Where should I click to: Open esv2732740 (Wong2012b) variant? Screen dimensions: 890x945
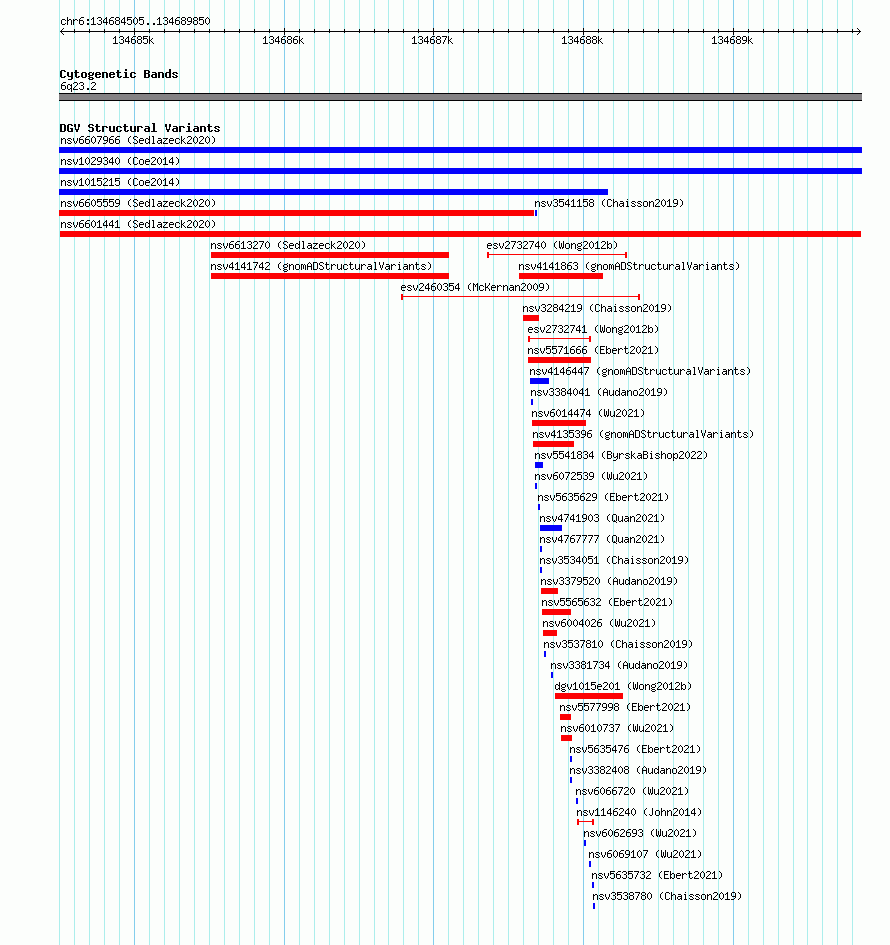pos(557,255)
